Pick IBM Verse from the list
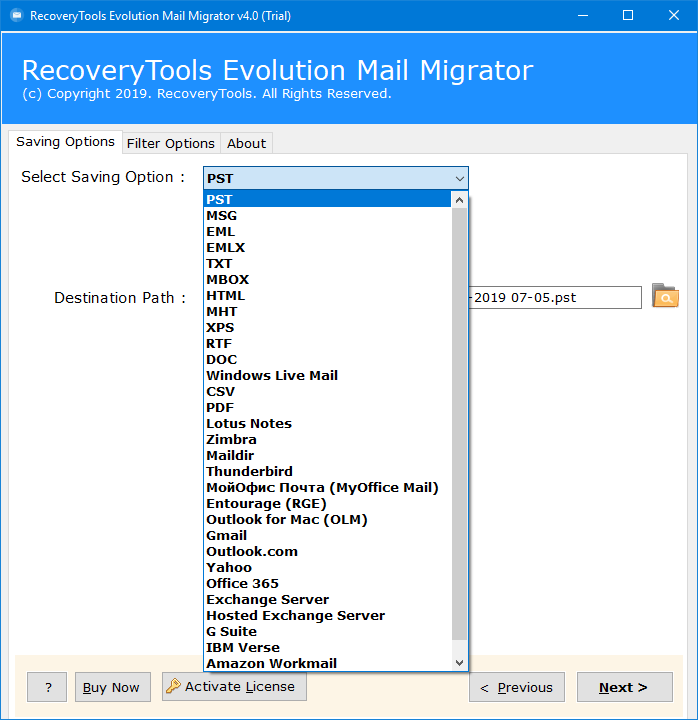This screenshot has height=720, width=698. 327,647
